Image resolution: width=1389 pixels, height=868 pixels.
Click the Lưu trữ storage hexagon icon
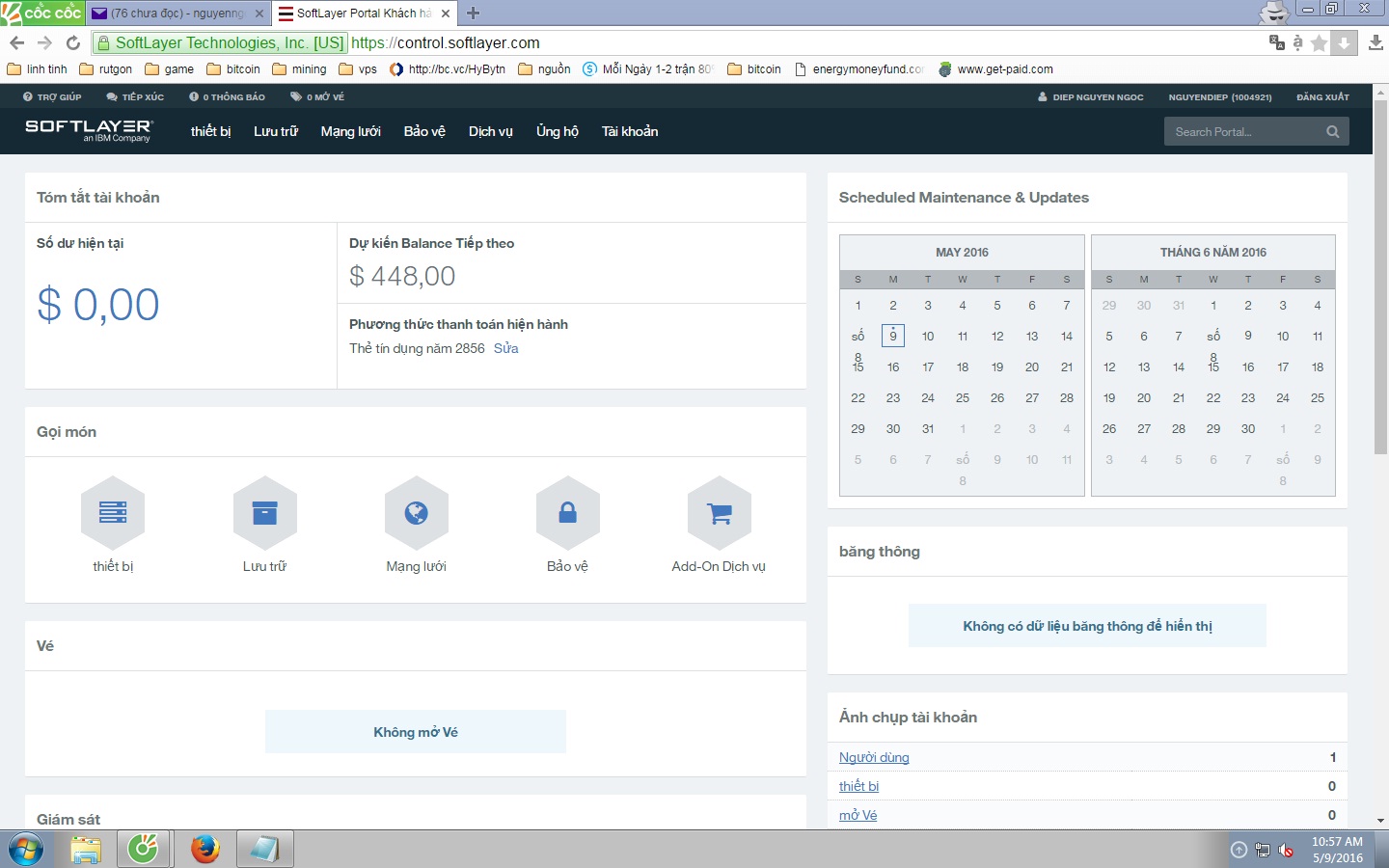[x=264, y=512]
